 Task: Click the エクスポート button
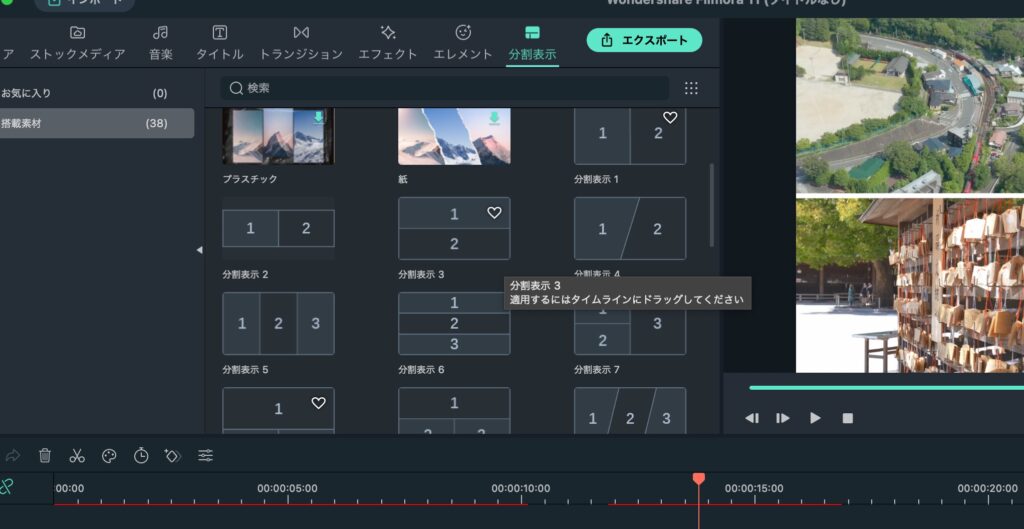click(644, 40)
